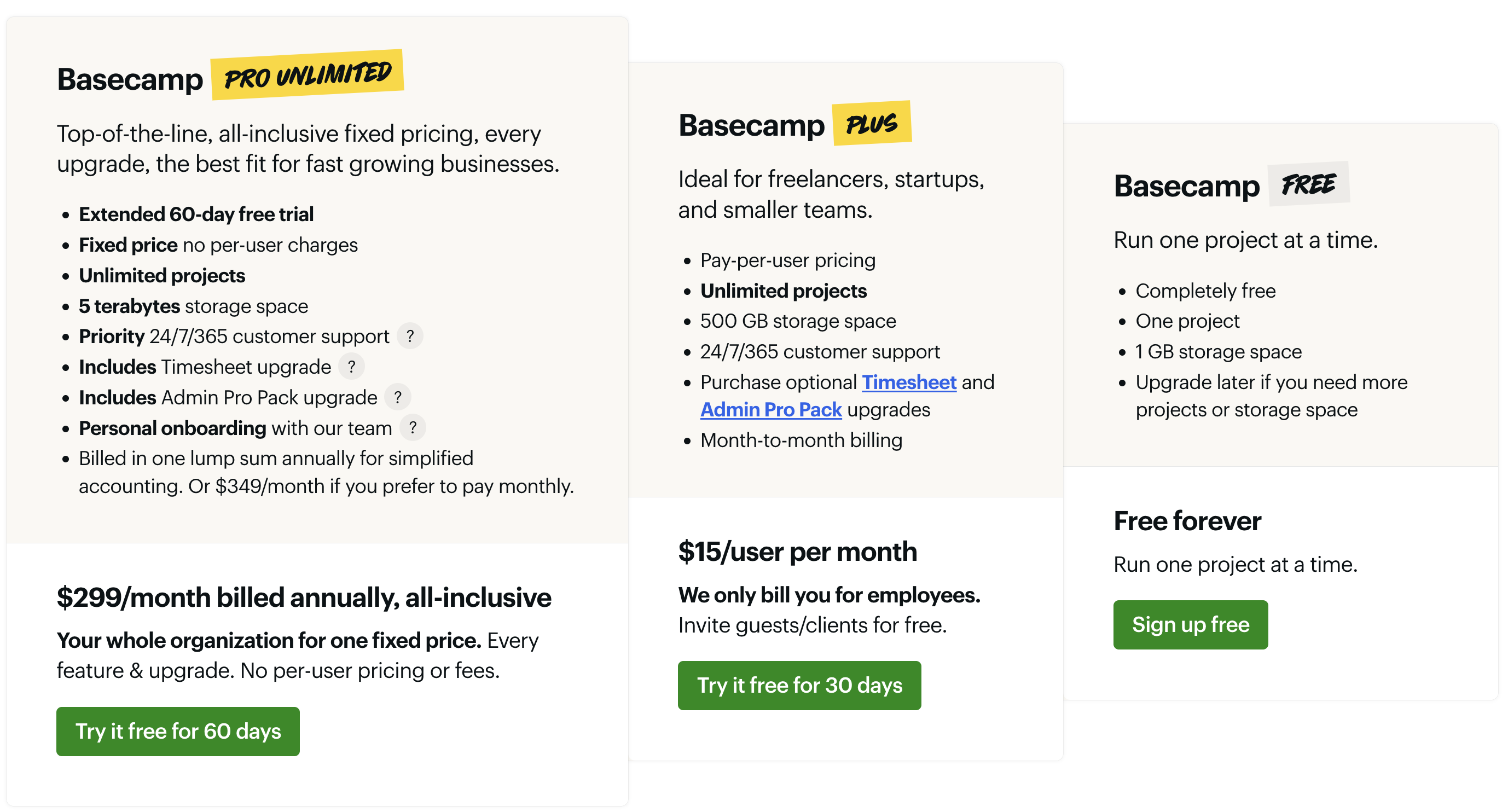This screenshot has height=812, width=1508.
Task: Select the Free forever heading
Action: [1187, 521]
